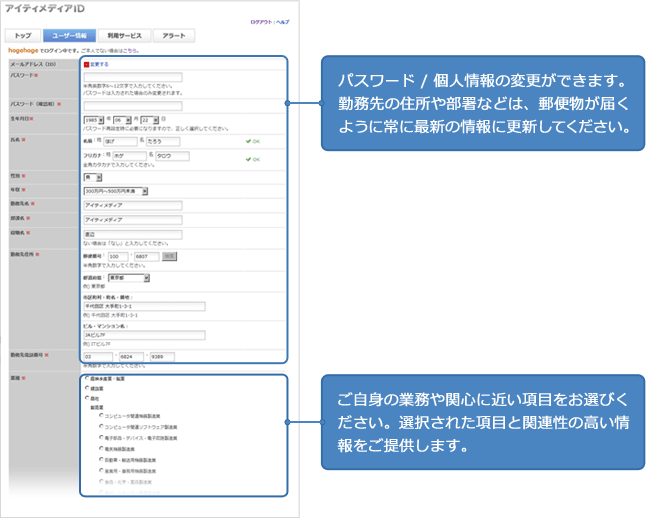Click the postal code field containing 6807
The width and height of the screenshot is (650, 518).
pyautogui.click(x=147, y=257)
